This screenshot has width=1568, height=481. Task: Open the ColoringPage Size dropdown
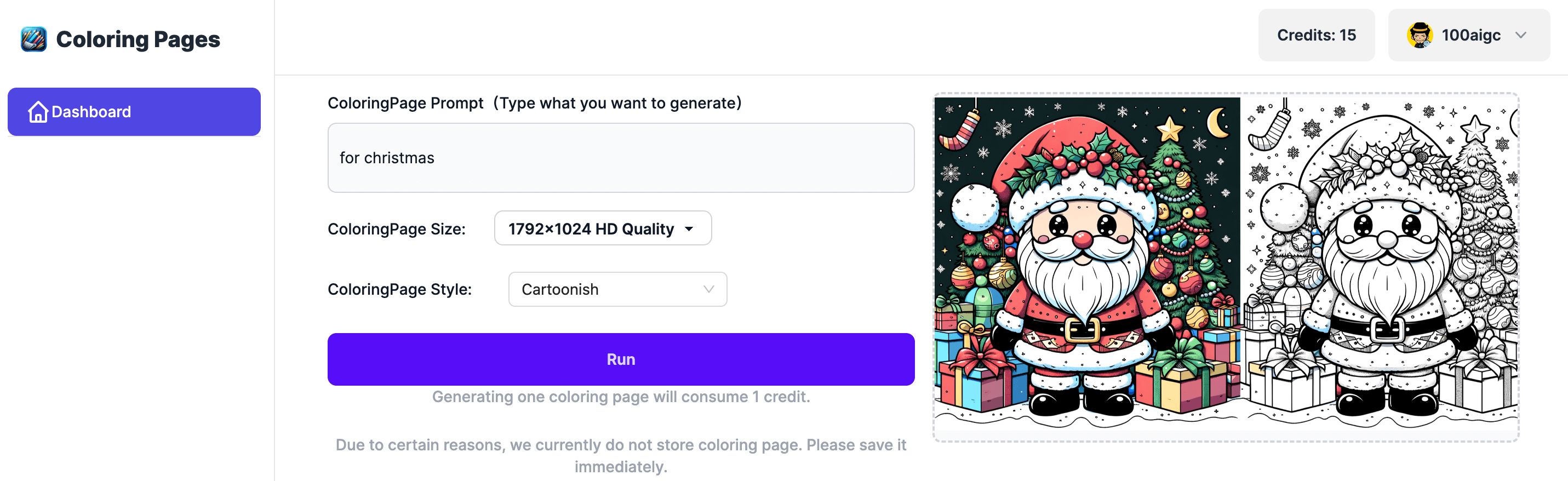pyautogui.click(x=602, y=228)
